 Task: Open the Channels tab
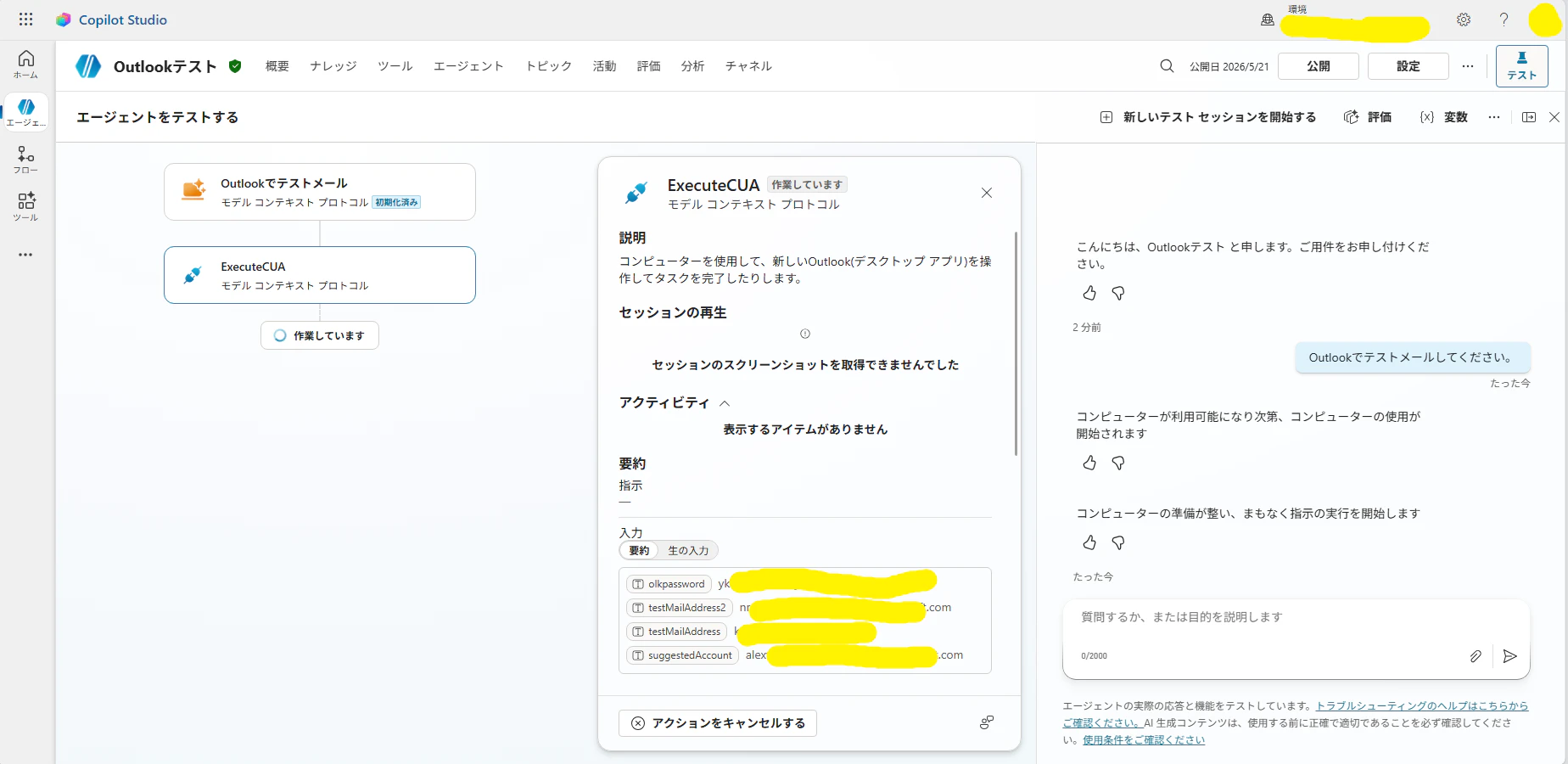click(748, 66)
